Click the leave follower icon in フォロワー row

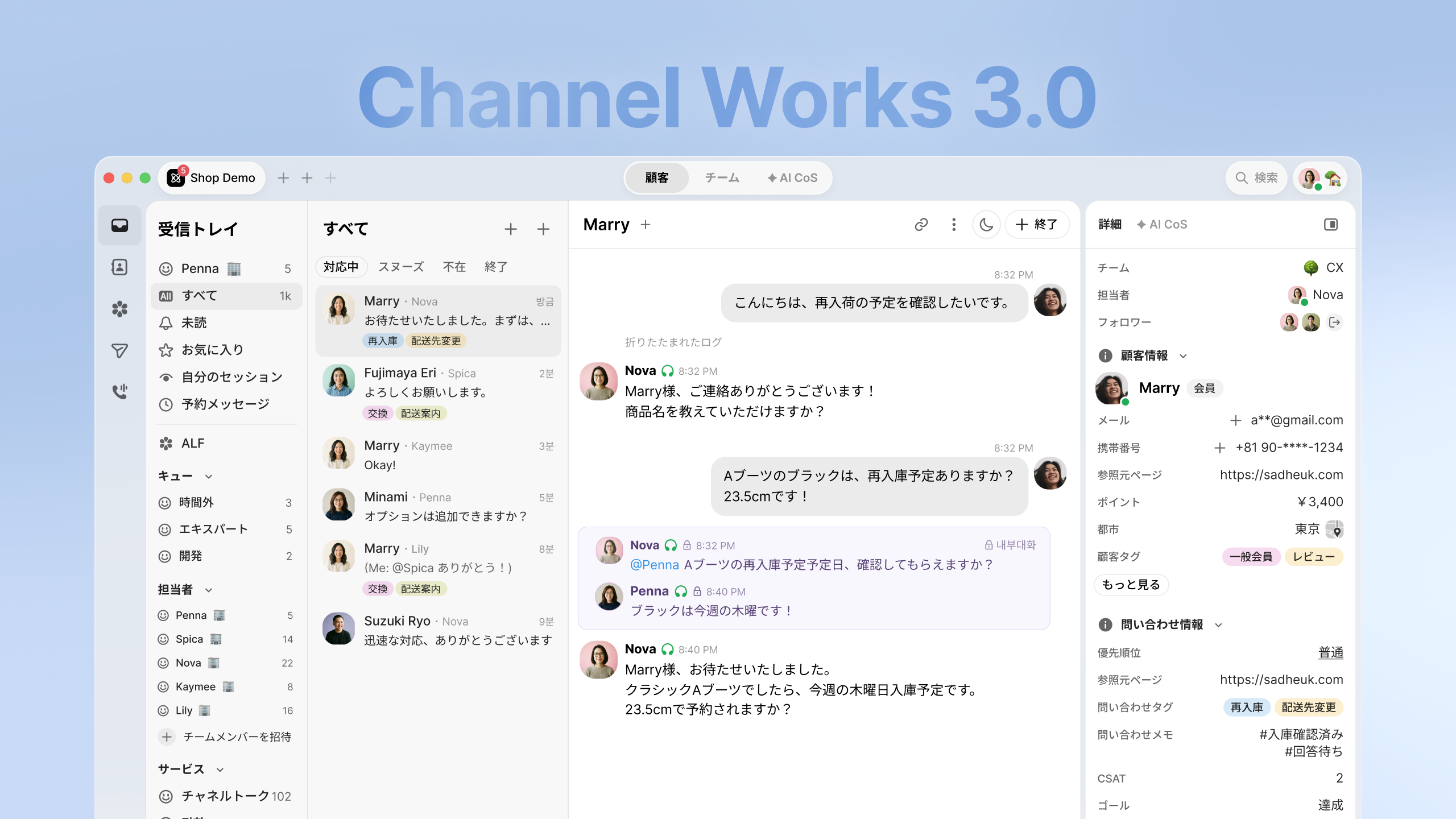(1334, 322)
